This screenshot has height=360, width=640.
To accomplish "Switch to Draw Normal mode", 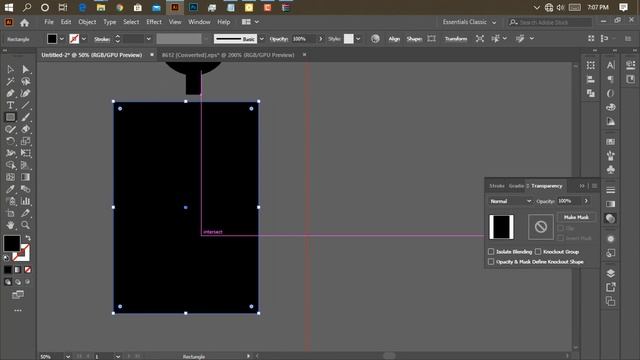I will (8, 282).
